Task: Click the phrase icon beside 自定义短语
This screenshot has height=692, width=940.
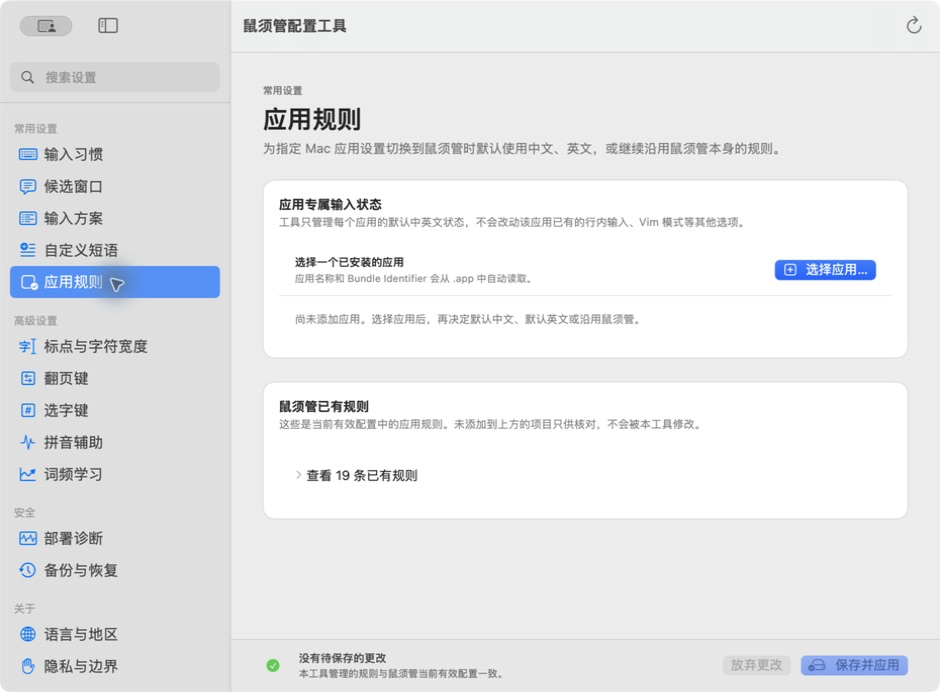Action: pyautogui.click(x=28, y=250)
